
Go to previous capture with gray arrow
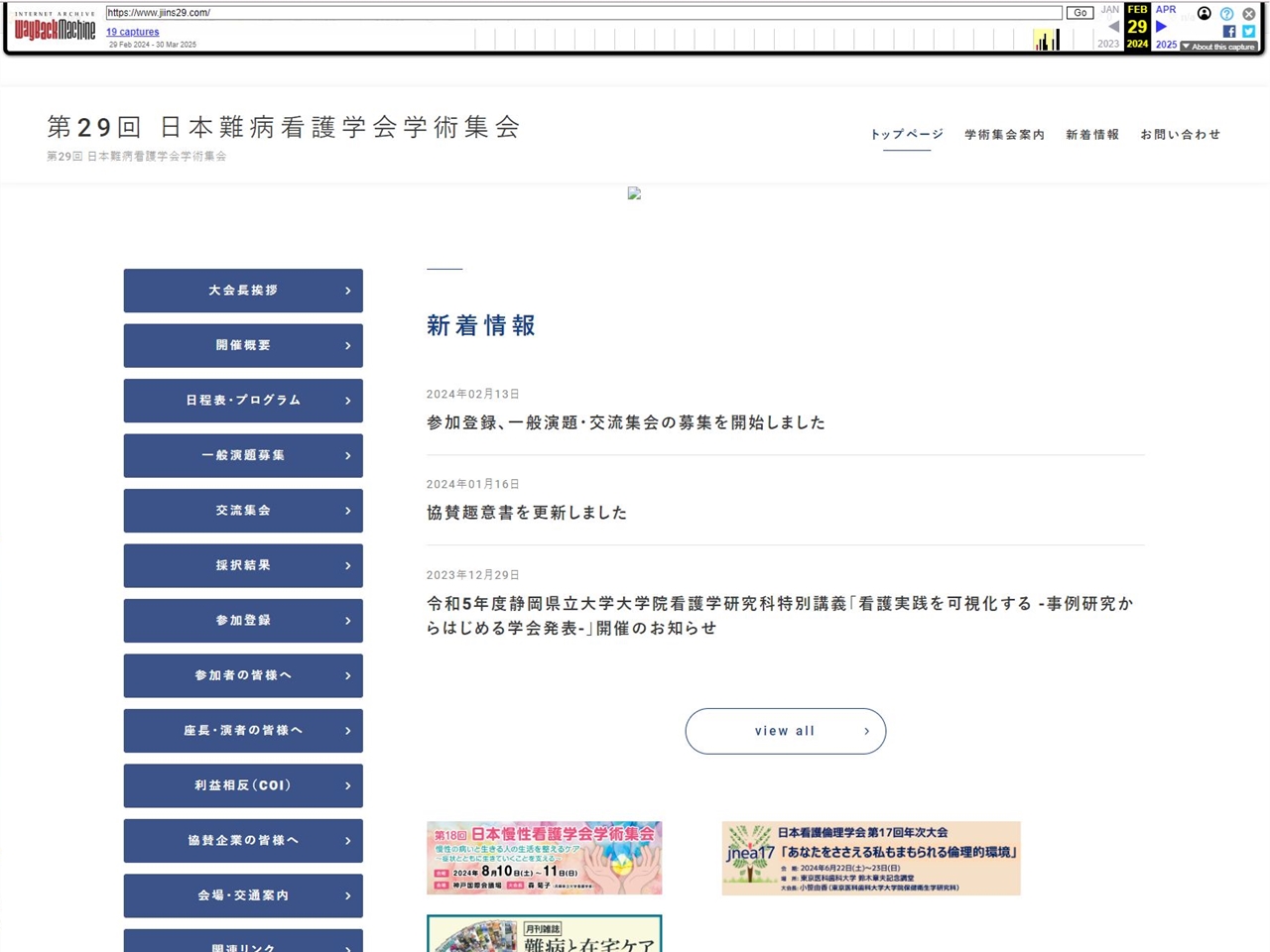click(x=1113, y=27)
